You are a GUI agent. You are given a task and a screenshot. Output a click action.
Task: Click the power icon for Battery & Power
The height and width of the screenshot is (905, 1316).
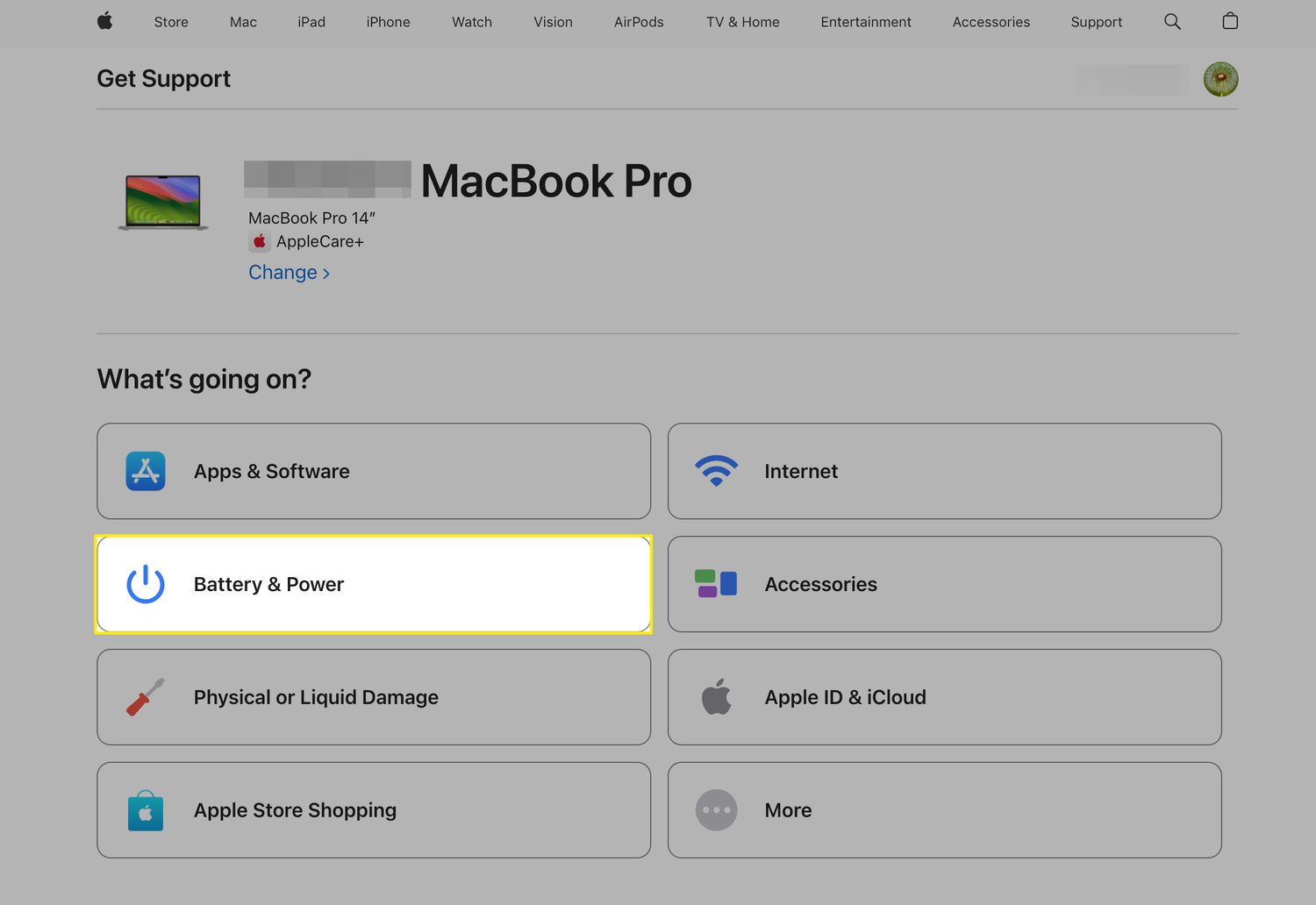[x=146, y=584]
